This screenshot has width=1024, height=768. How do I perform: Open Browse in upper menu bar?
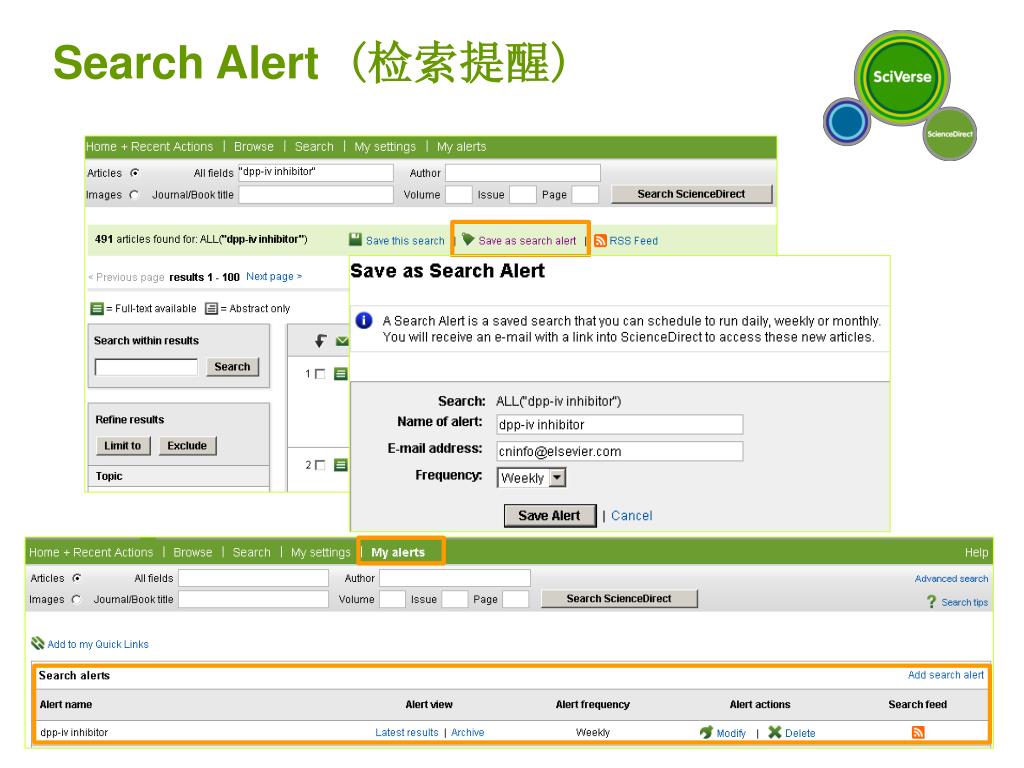pos(253,146)
